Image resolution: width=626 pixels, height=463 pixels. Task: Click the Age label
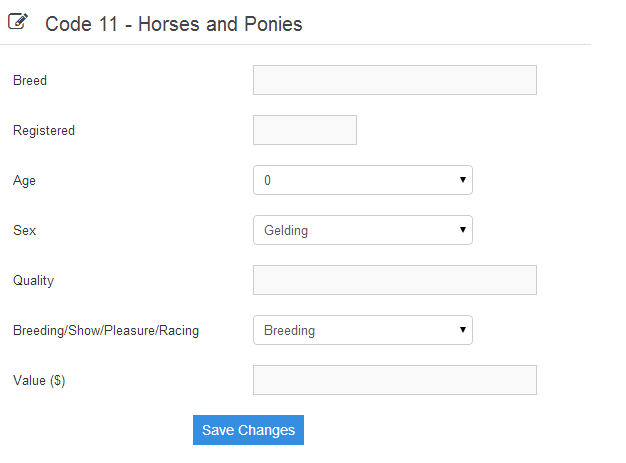point(24,181)
